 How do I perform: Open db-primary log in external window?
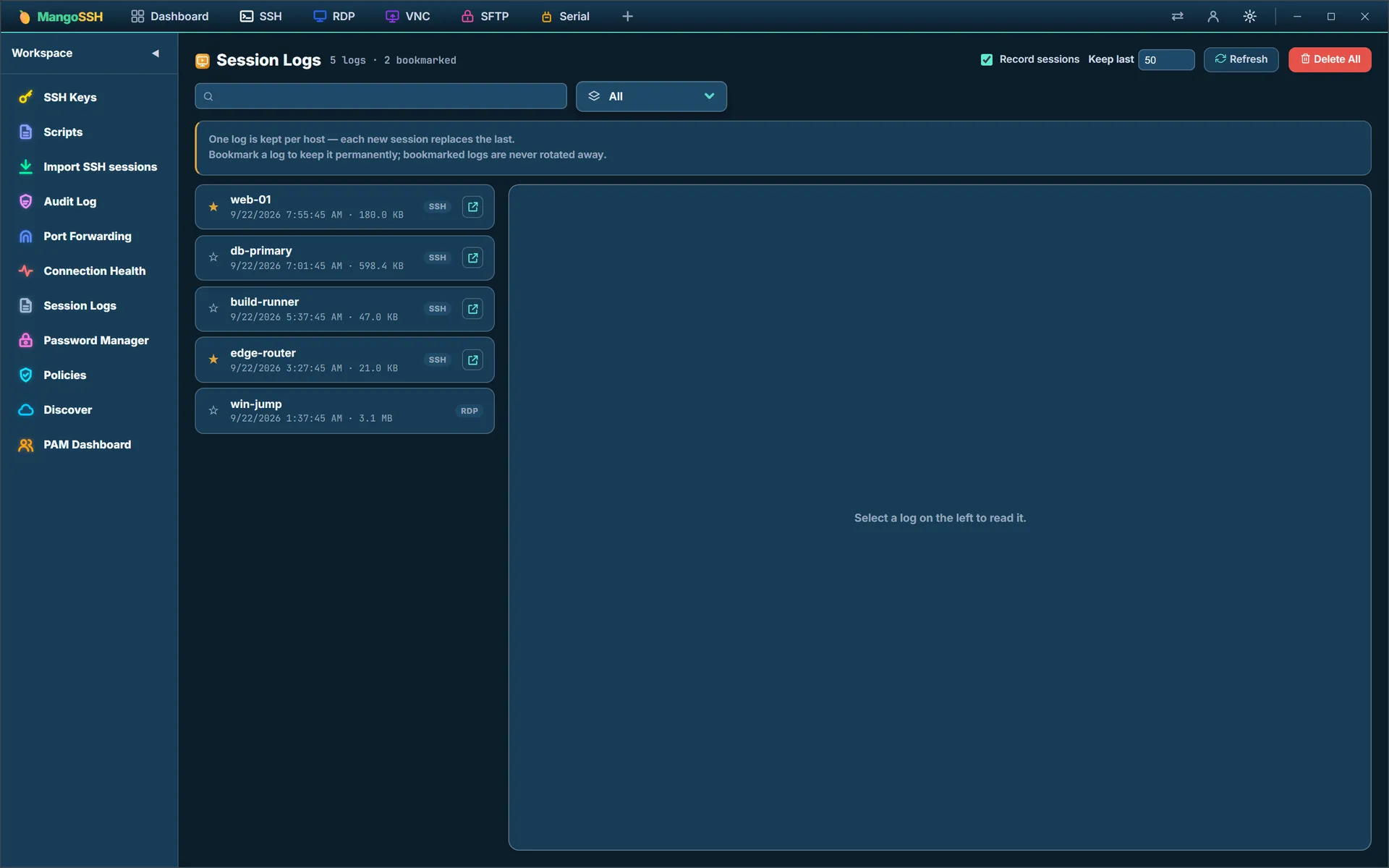[472, 258]
